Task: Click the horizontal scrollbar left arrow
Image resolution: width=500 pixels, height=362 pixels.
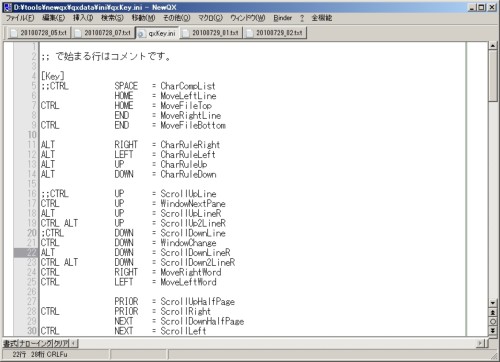Action: point(74,343)
